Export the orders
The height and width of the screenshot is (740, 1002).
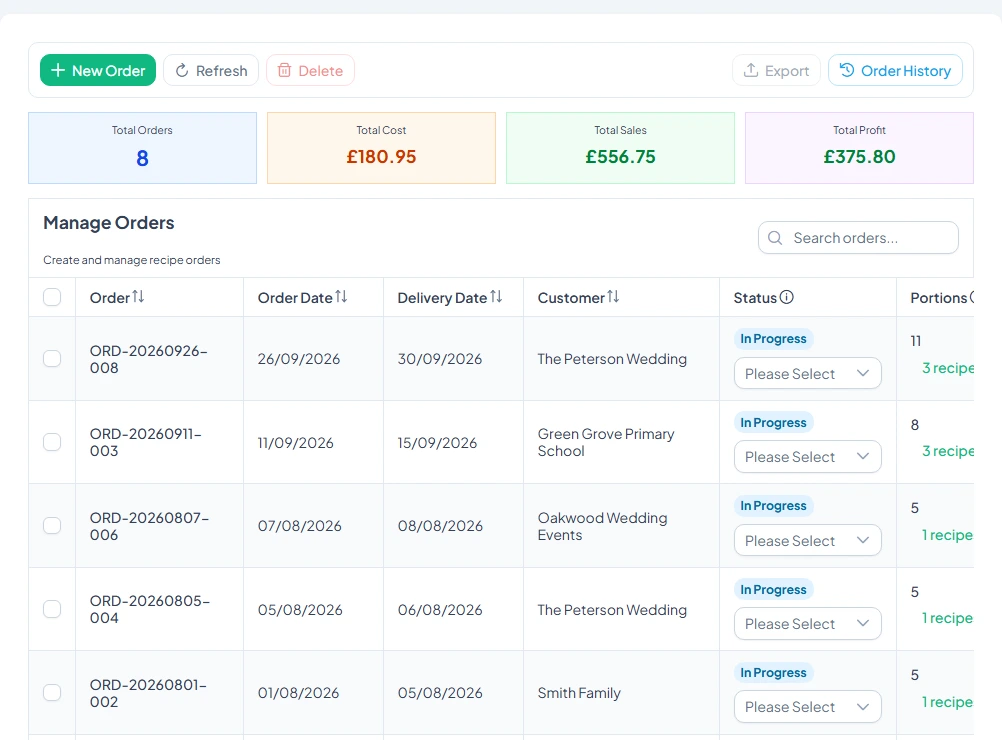click(x=776, y=70)
